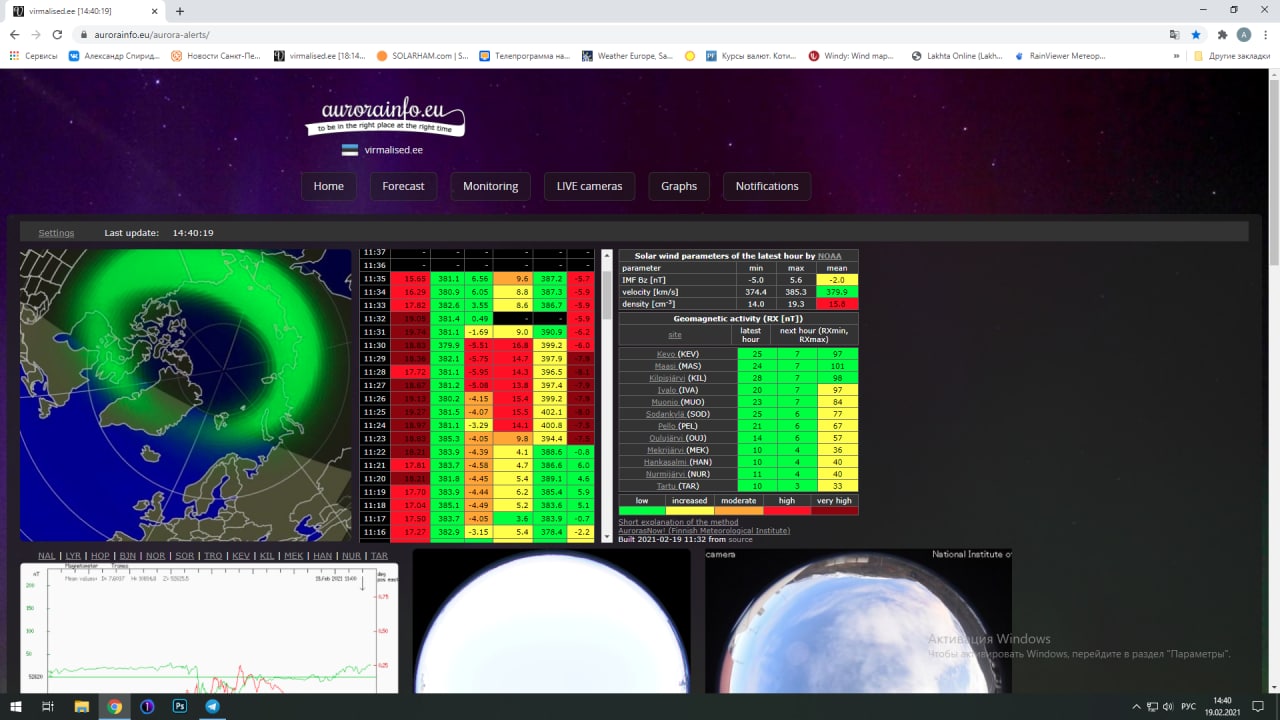Open the Новости Санкт-Пе... bookmark
This screenshot has width=1280, height=720.
pyautogui.click(x=216, y=56)
